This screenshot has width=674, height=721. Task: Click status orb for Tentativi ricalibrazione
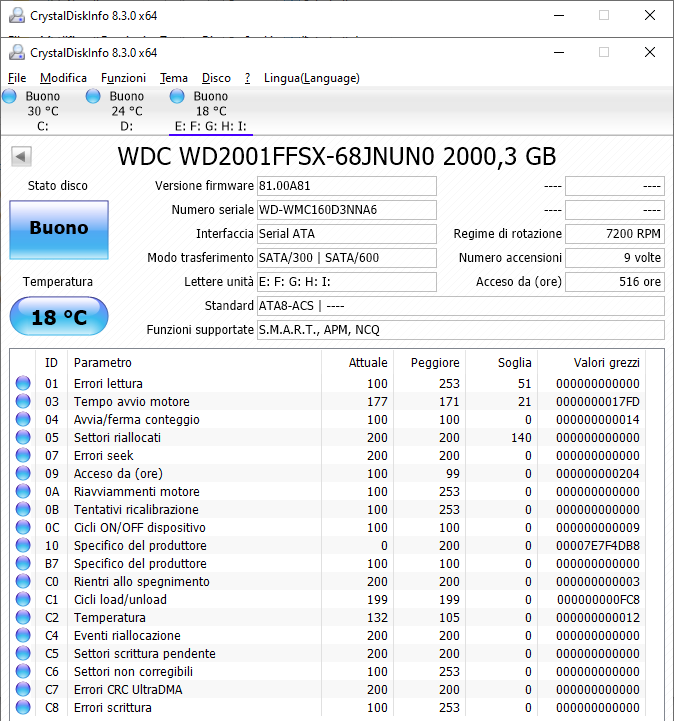[x=23, y=509]
